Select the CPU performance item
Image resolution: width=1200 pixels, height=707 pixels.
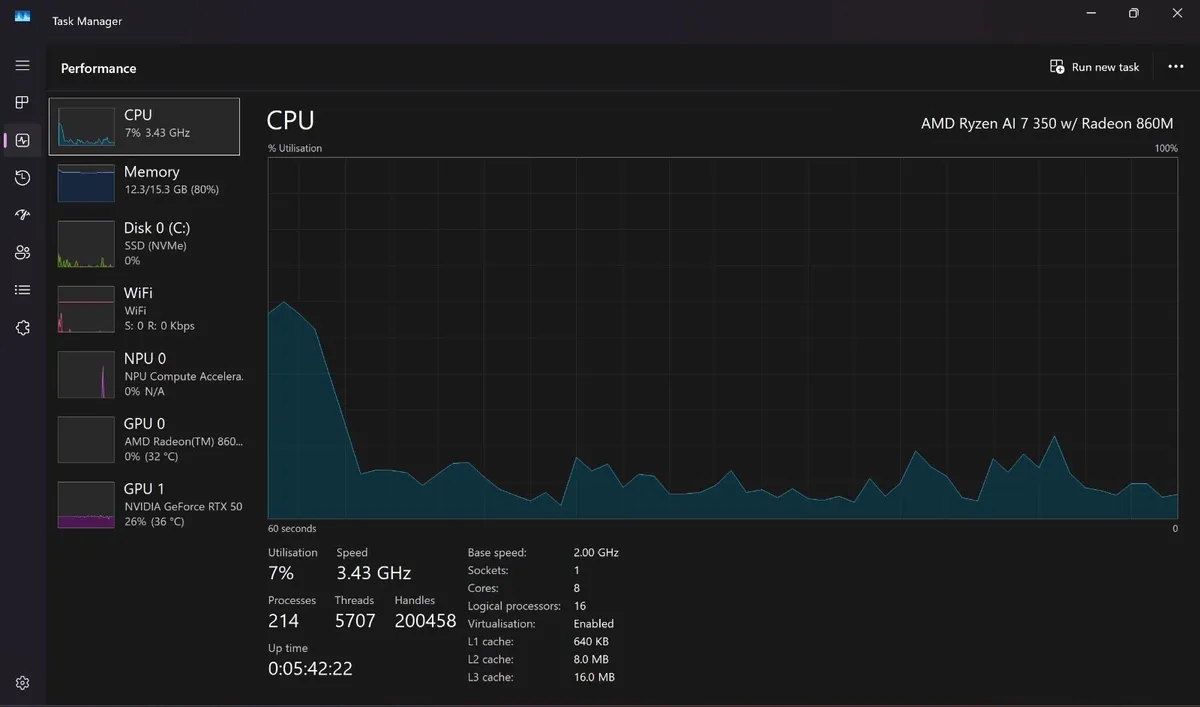point(144,126)
